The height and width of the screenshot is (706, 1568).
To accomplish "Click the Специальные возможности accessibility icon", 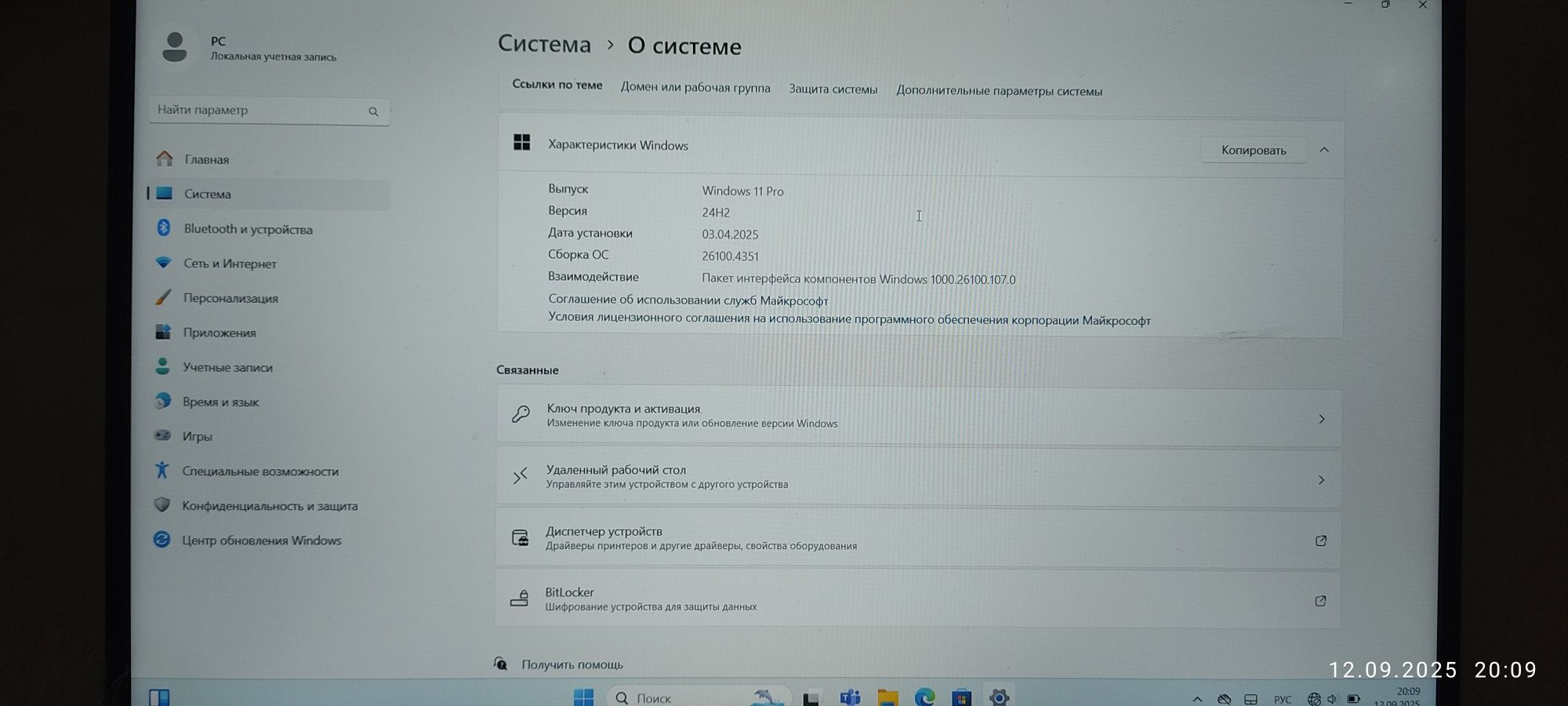I will point(162,470).
